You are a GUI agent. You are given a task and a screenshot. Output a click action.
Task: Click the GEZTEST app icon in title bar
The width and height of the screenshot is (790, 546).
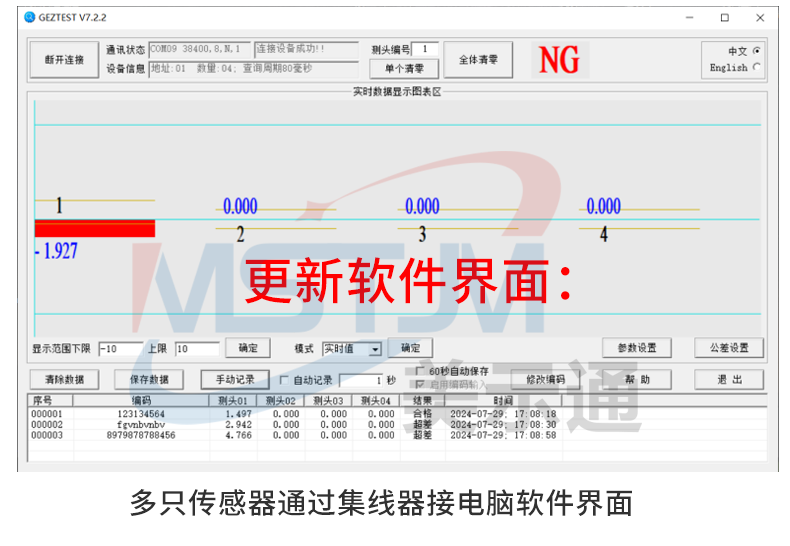30,17
